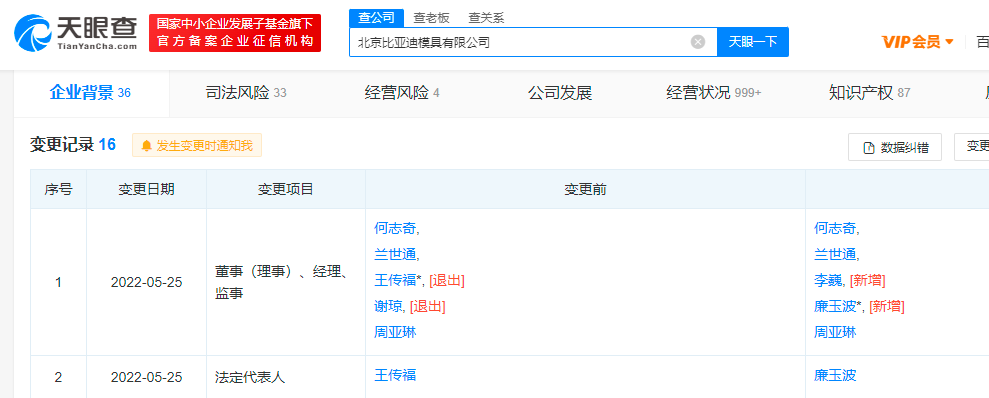Open the VIP会员 dropdown
Viewport: 989px width, 398px height.
(918, 42)
